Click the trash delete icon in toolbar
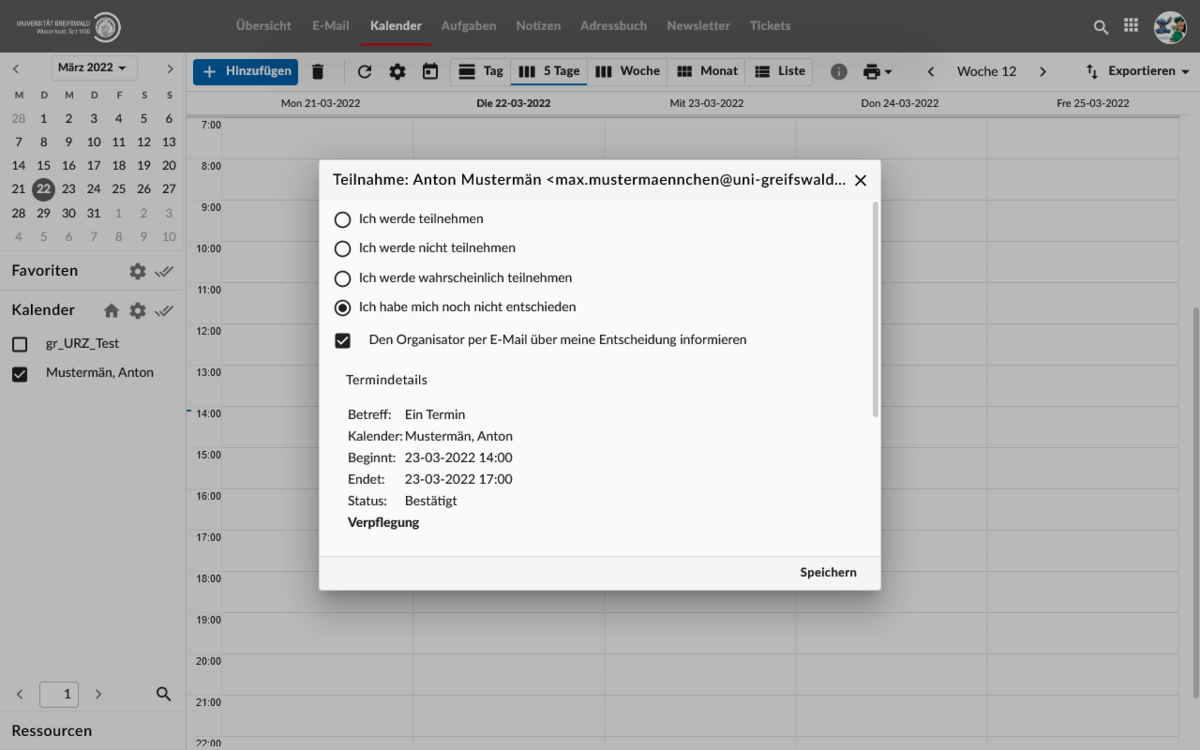Screen dimensions: 1200x750 [x=318, y=72]
